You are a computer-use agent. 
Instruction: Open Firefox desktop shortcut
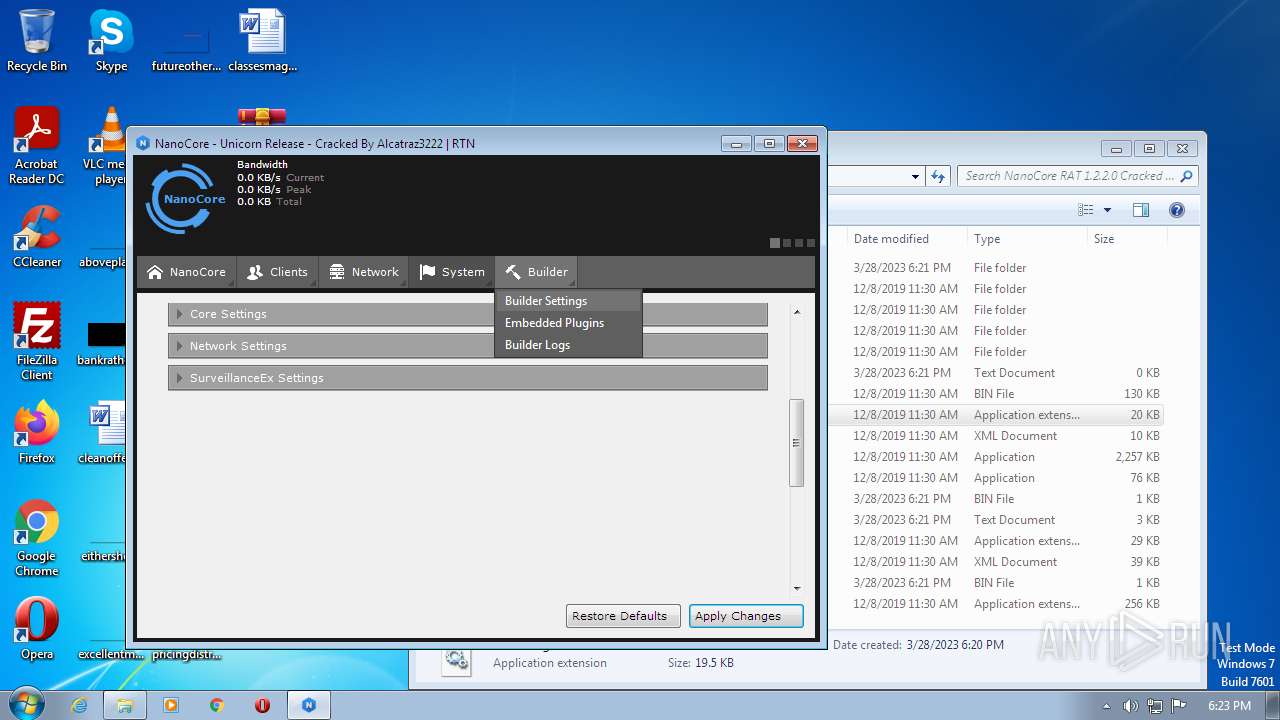[37, 433]
